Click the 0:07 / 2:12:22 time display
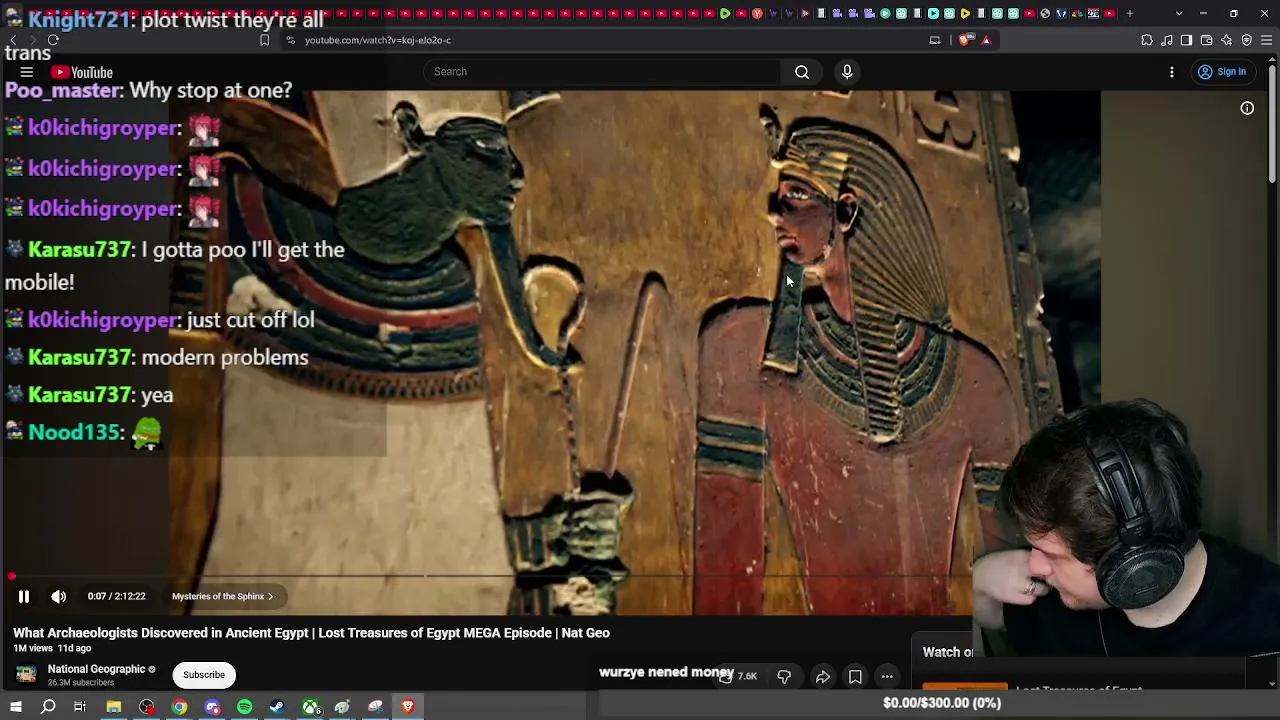This screenshot has height=720, width=1280. point(116,597)
